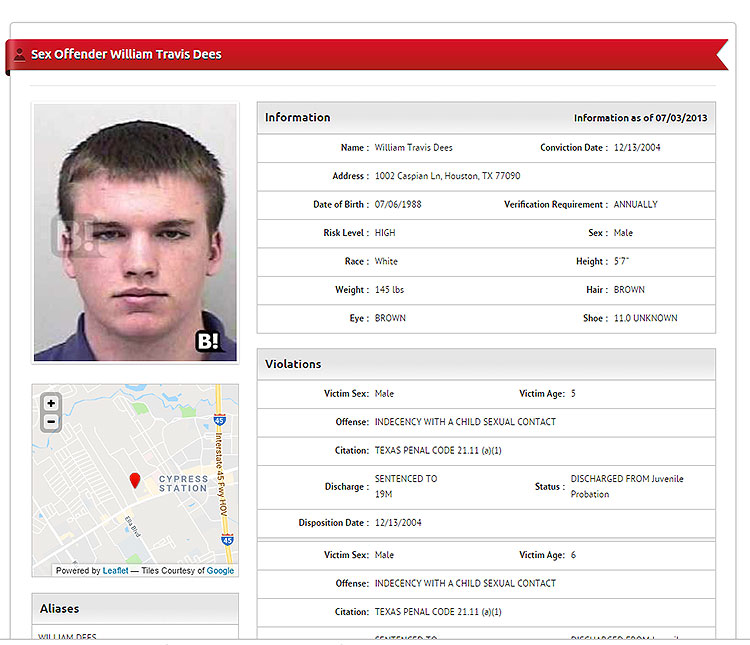Viewport: 750px width, 645px height.
Task: Click upper Interstate 45 shield on map
Action: 220,420
